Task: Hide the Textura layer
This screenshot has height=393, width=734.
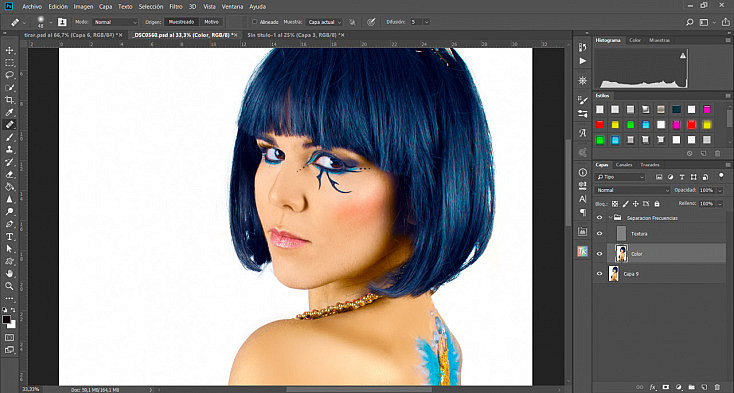Action: (x=600, y=233)
